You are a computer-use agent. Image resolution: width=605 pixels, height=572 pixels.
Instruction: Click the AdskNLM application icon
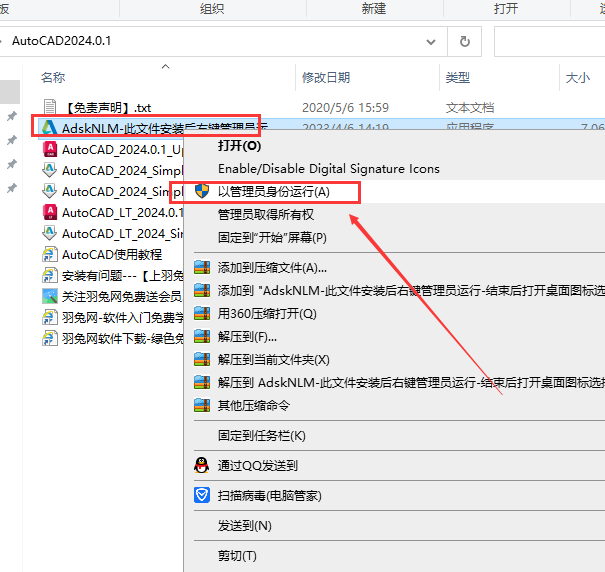tap(50, 128)
